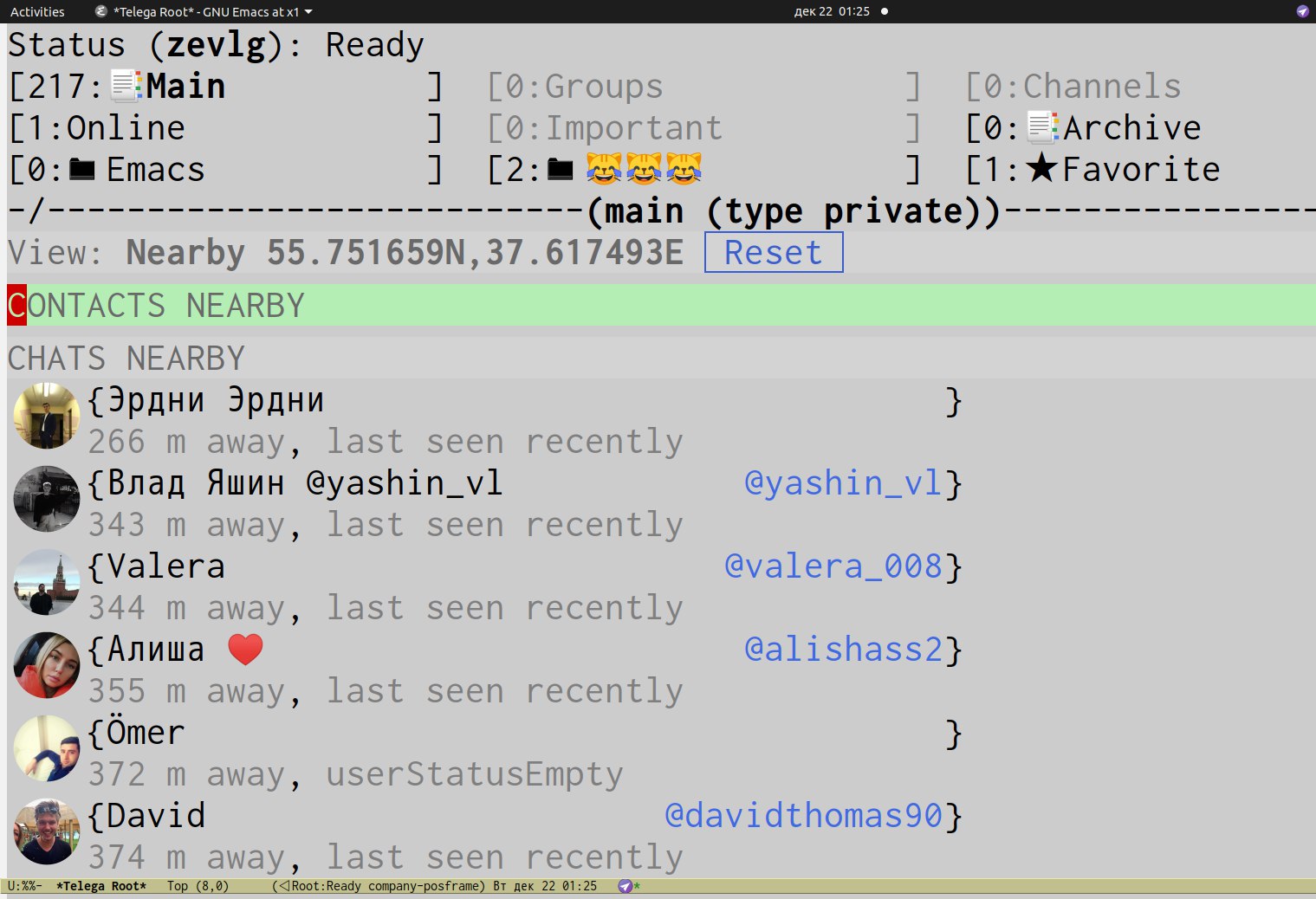The height and width of the screenshot is (899, 1316).
Task: Click Valera's avatar picture
Action: point(47,582)
